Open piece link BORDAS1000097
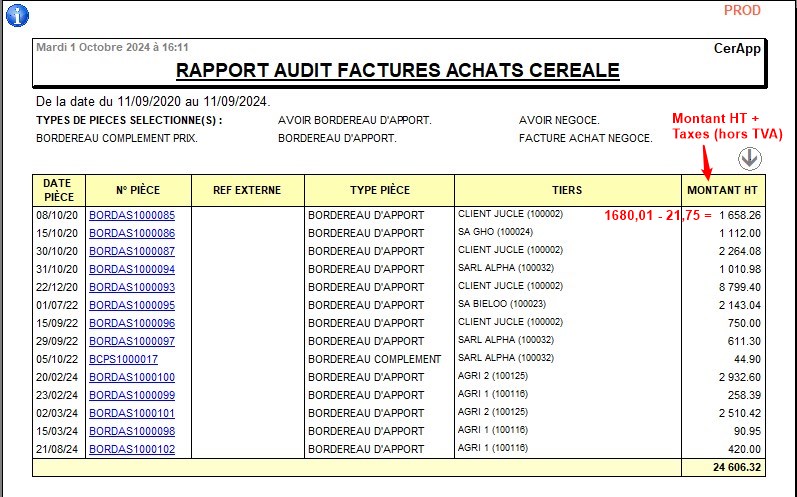Viewport: 797px width, 497px height. coord(131,341)
